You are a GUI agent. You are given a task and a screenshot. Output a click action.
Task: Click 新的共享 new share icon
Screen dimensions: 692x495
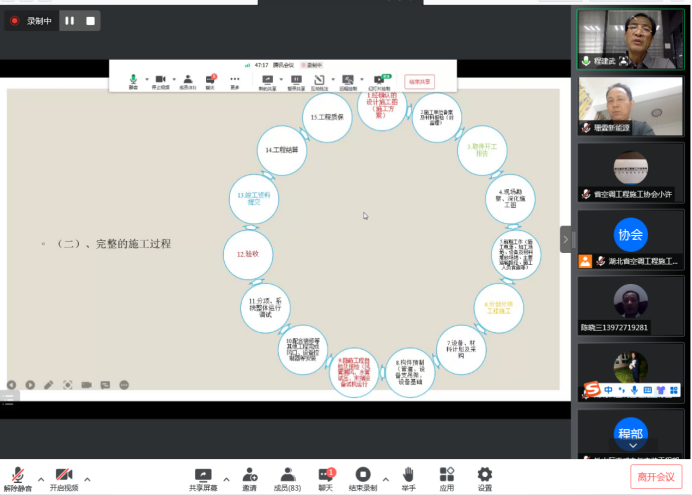pos(267,82)
